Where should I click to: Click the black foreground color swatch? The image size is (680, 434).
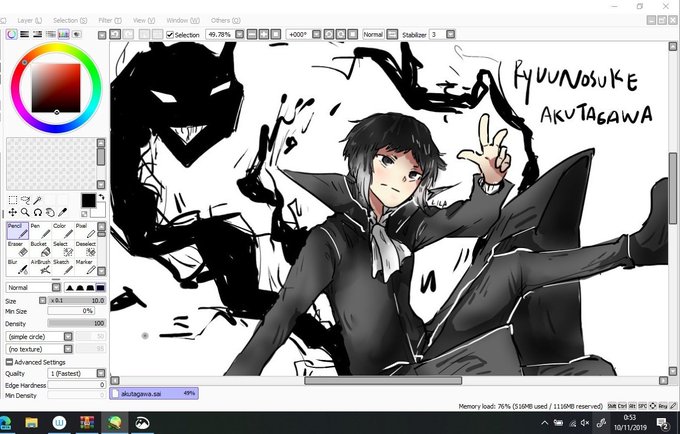click(x=88, y=200)
